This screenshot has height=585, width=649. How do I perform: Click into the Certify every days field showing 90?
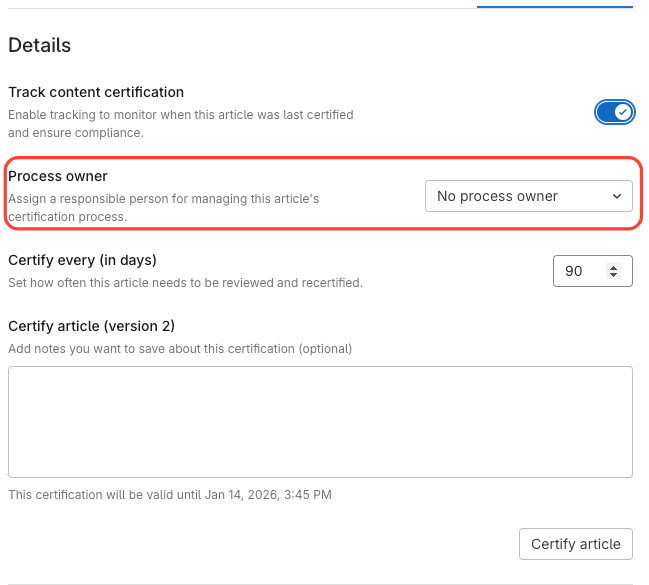point(580,271)
